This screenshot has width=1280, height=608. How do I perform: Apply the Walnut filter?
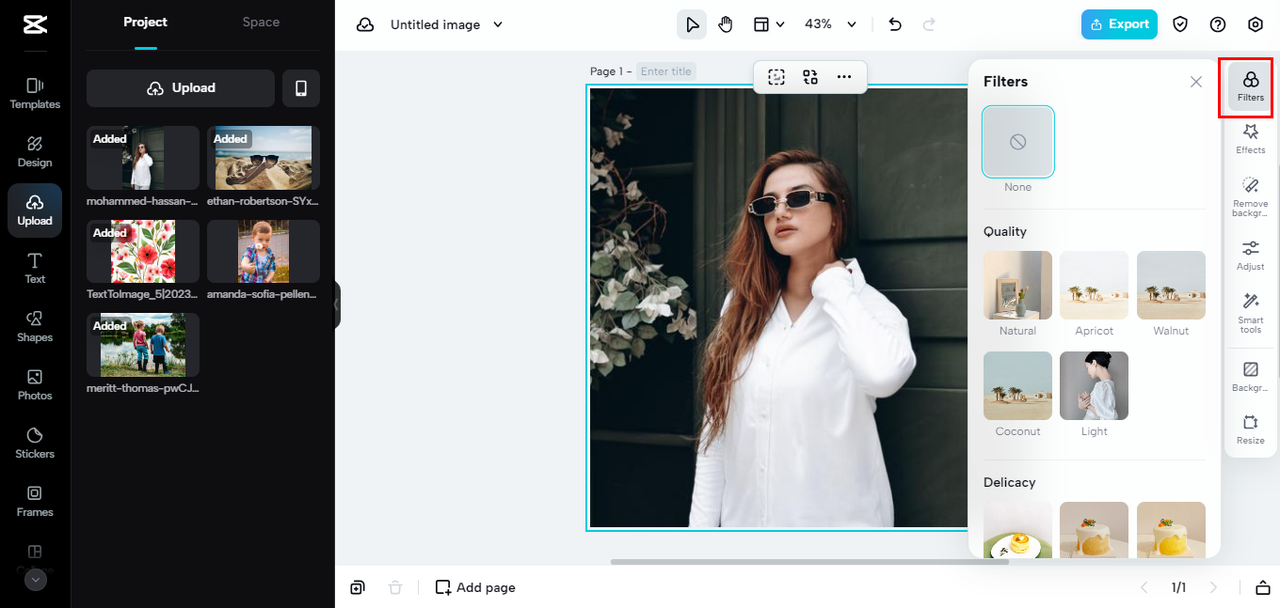(1171, 285)
